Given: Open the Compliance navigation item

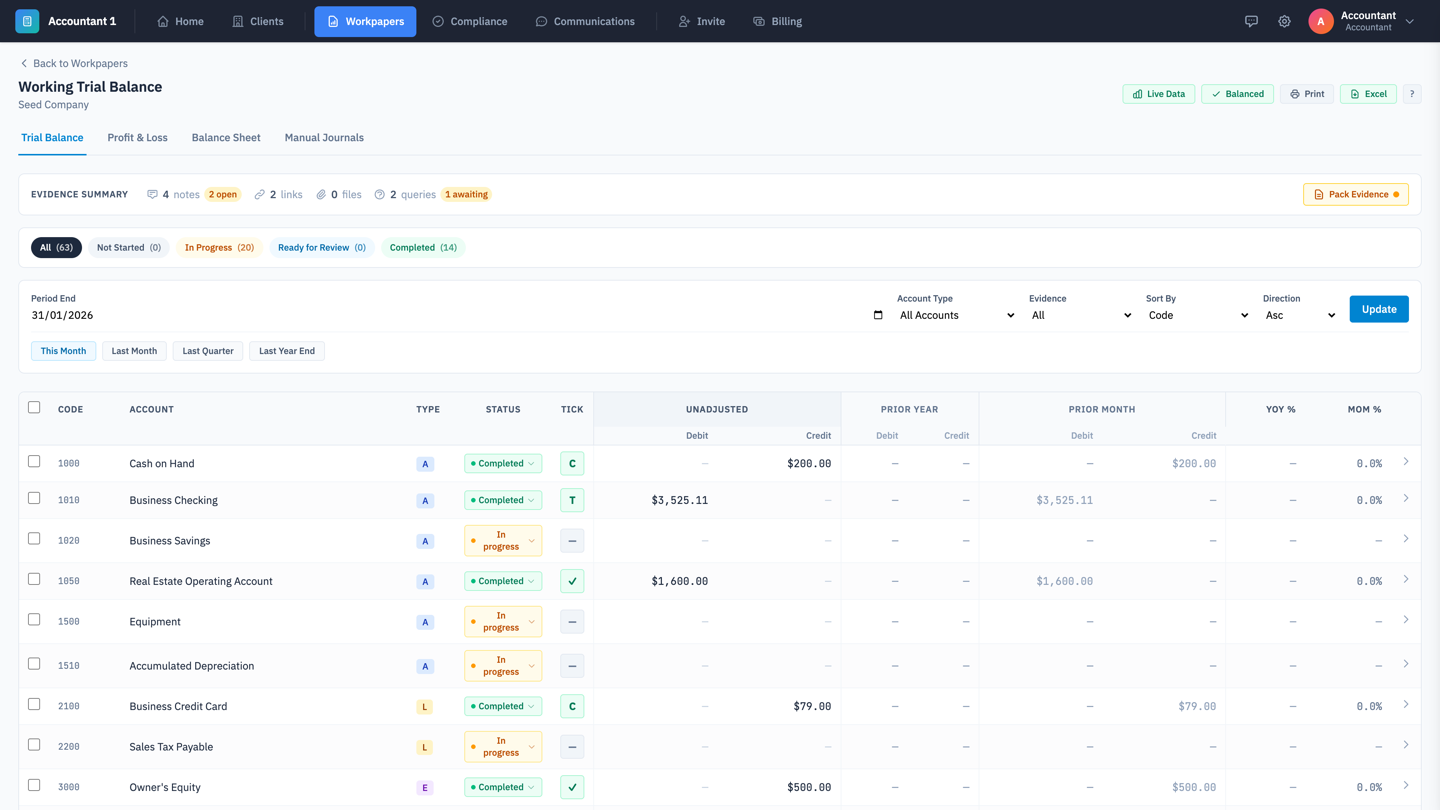Looking at the screenshot, I should (470, 21).
